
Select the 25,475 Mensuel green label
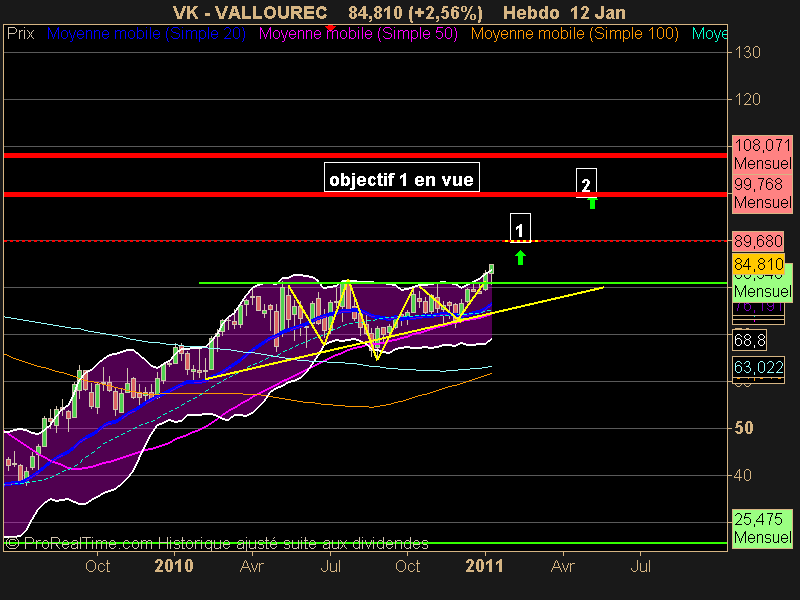tap(762, 529)
